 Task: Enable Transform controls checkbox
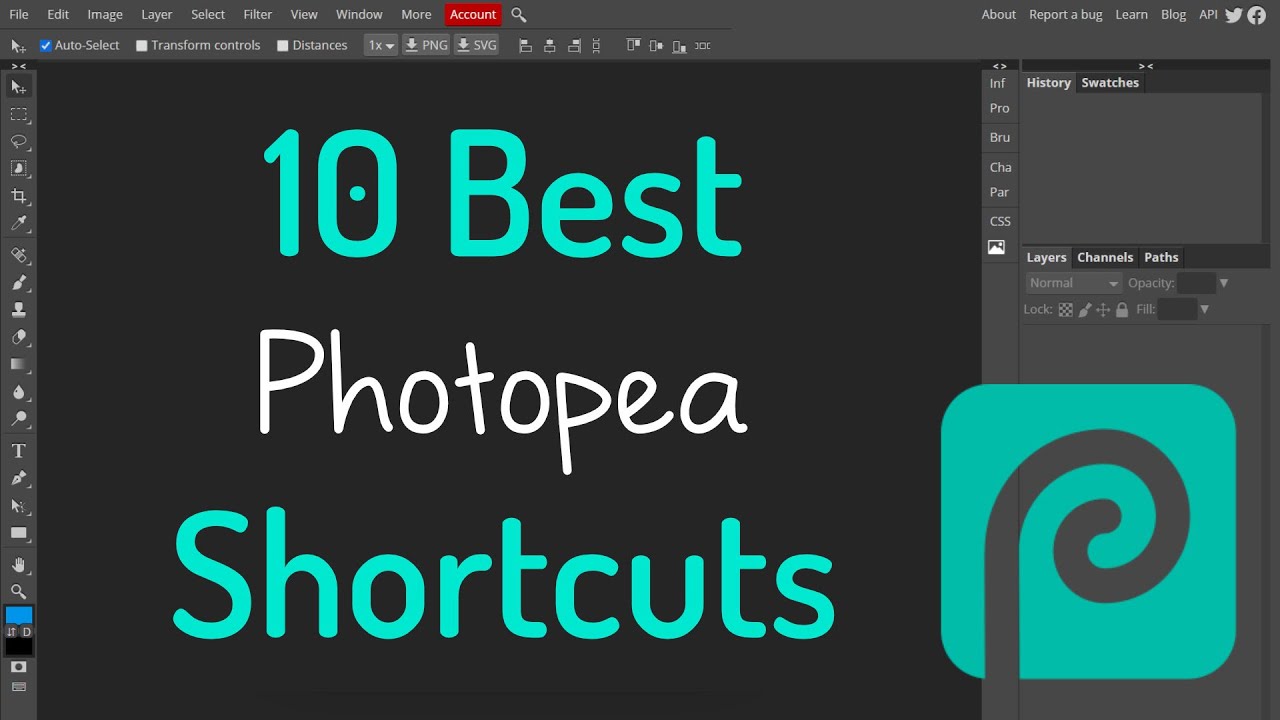coord(142,45)
